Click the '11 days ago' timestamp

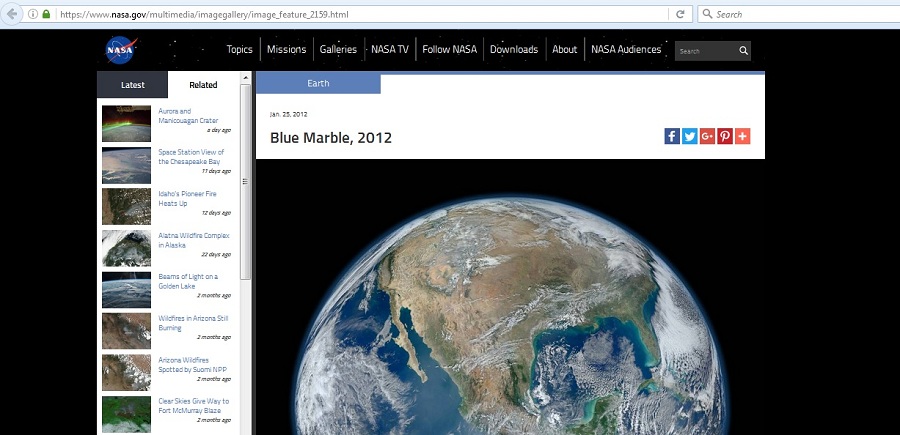click(216, 171)
